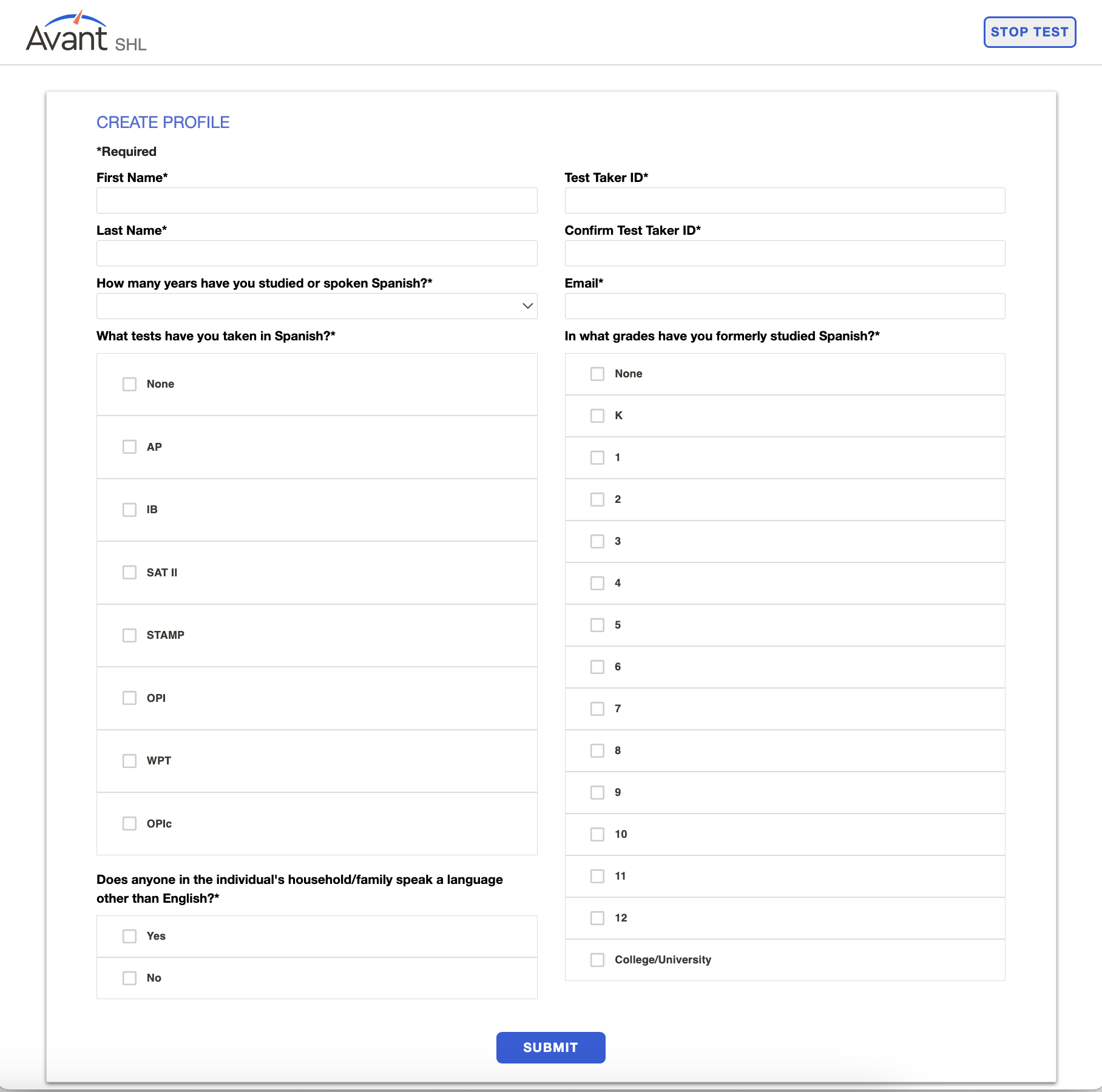
Task: Open the years studied Spanish dropdown
Action: 316,306
